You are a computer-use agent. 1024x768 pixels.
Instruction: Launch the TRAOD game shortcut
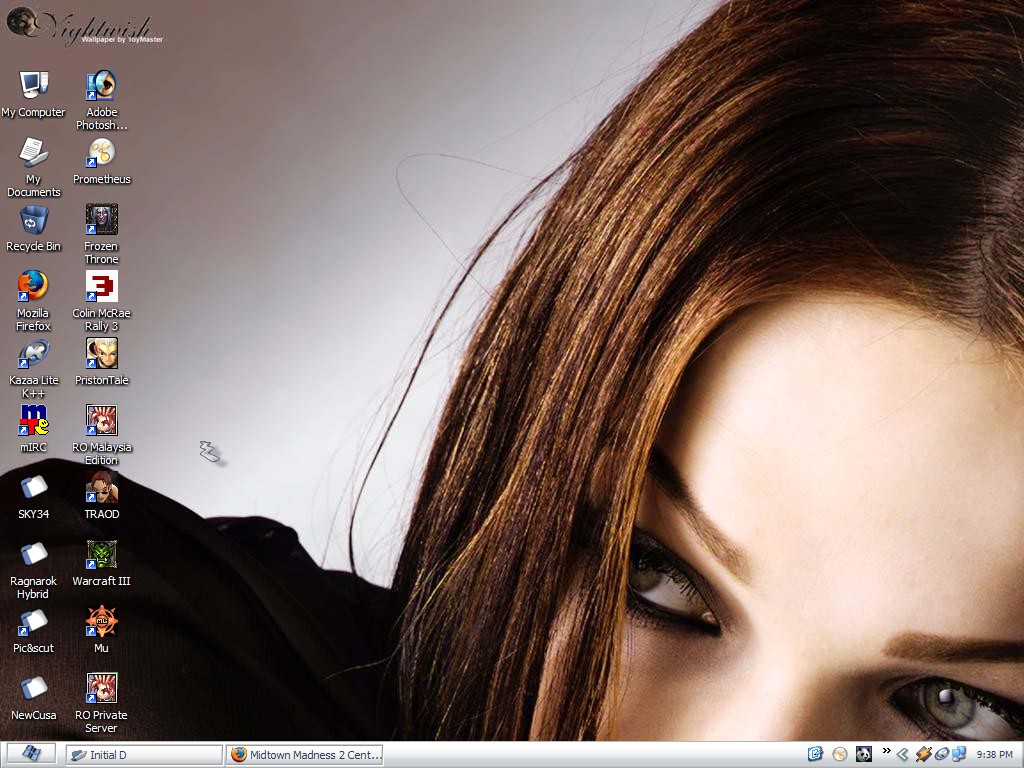pyautogui.click(x=101, y=488)
